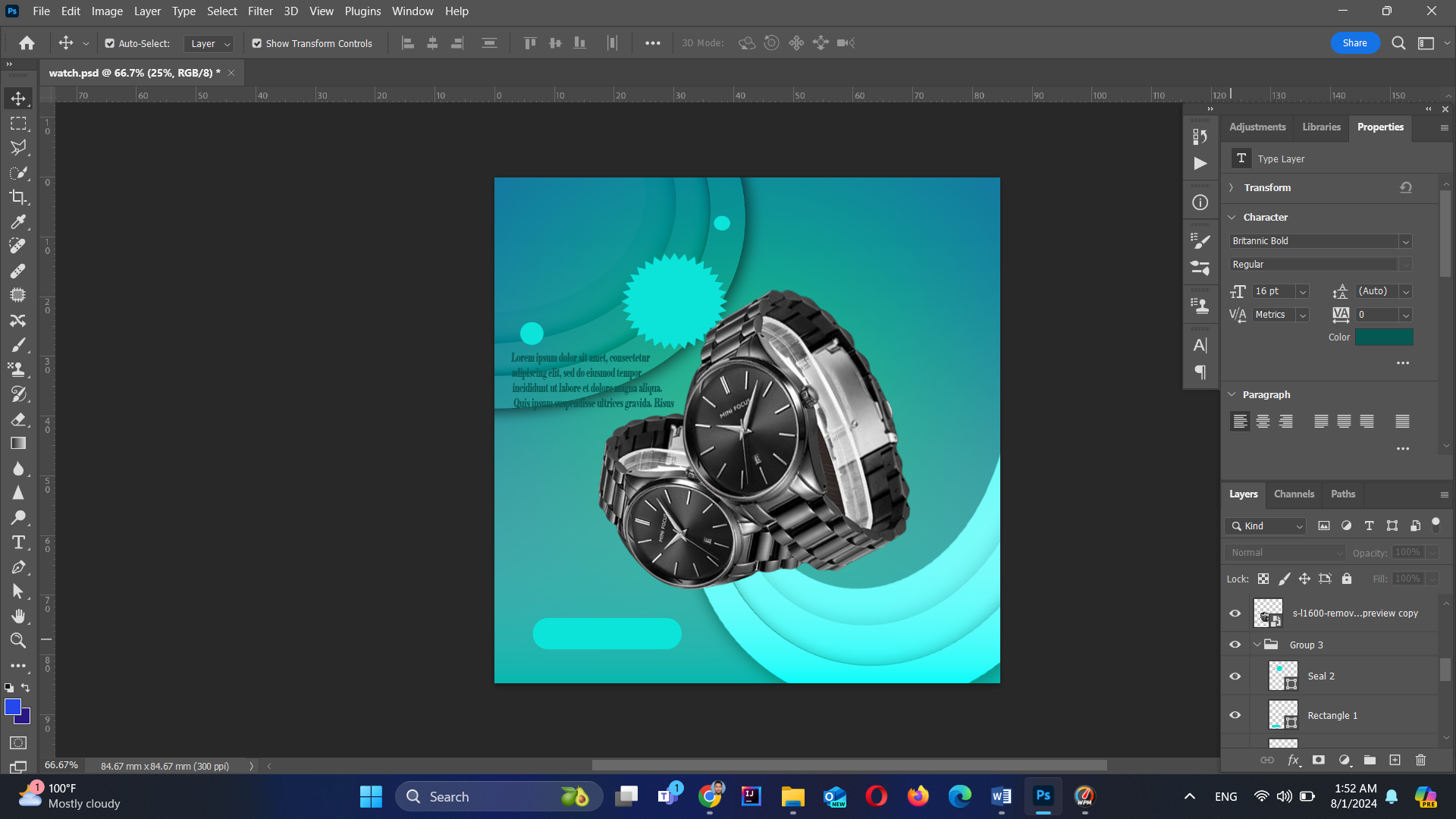Select the Pen tool
The width and height of the screenshot is (1456, 819).
pyautogui.click(x=18, y=567)
